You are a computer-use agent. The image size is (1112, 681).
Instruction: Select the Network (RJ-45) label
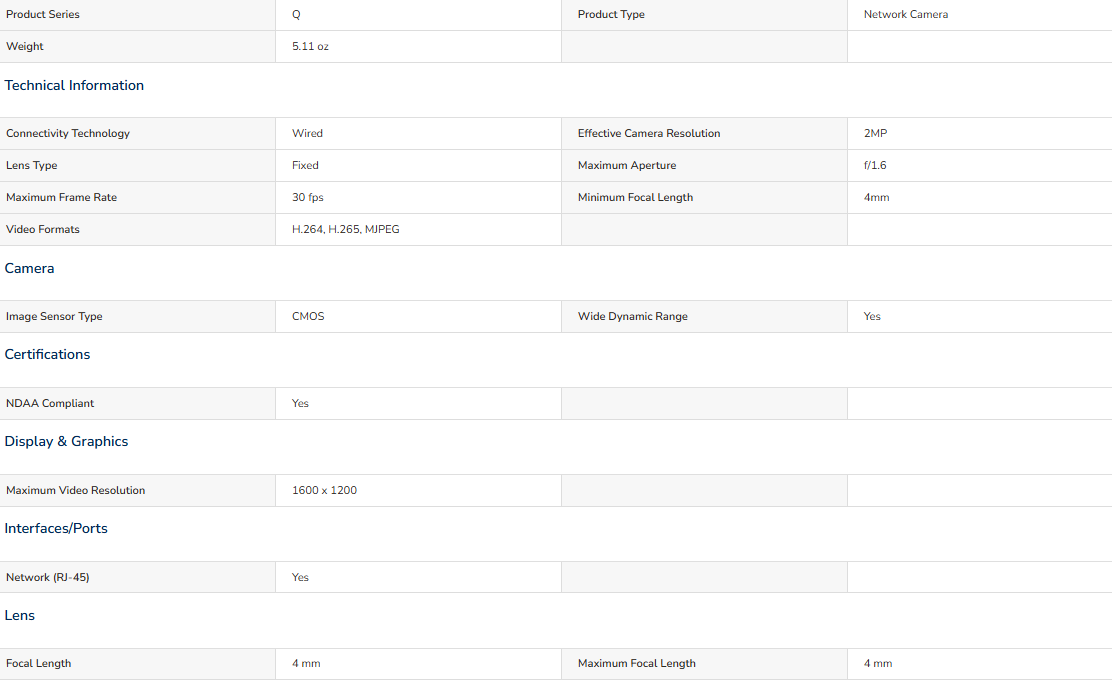(48, 578)
